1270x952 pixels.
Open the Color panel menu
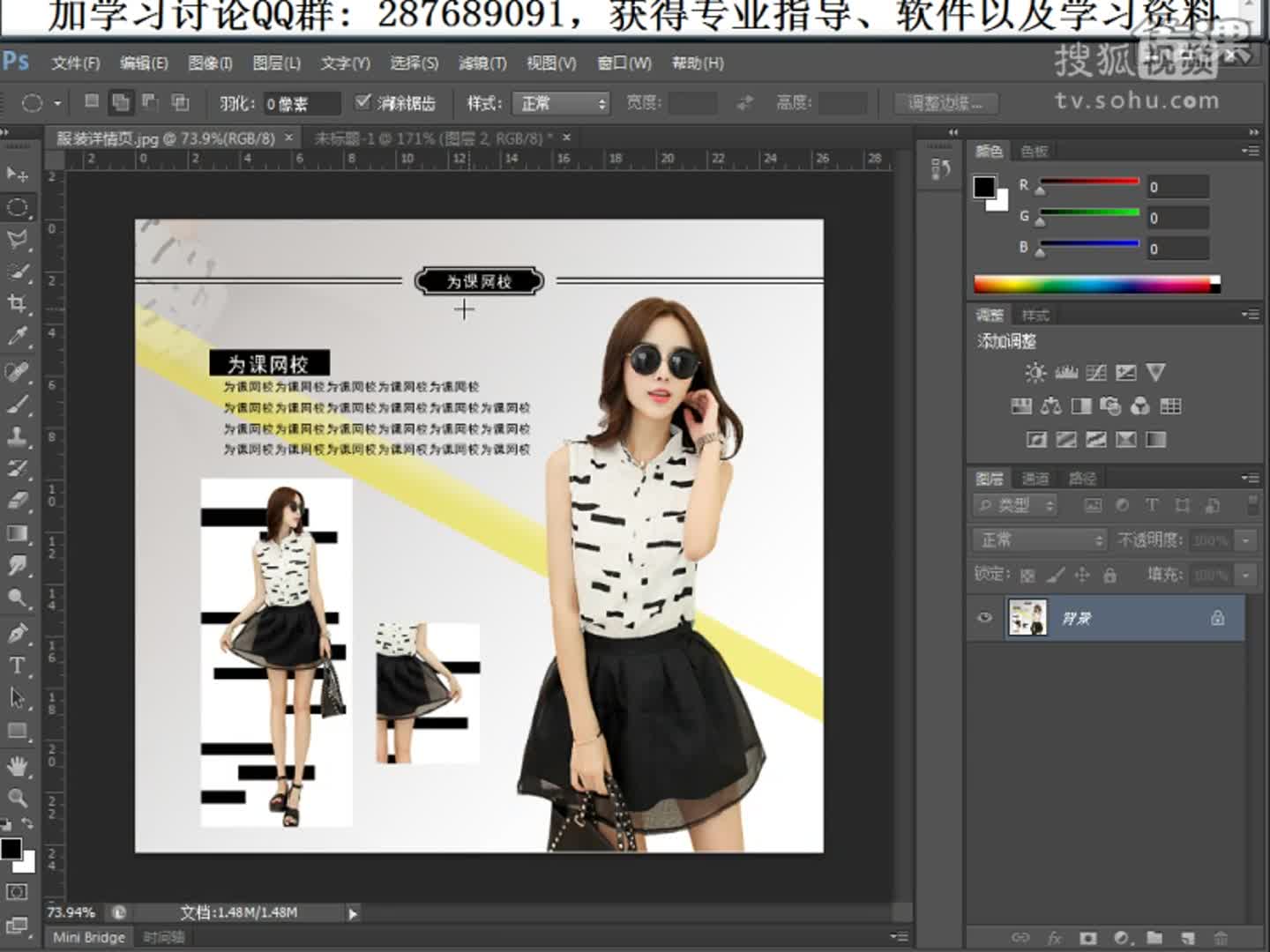(x=1251, y=152)
